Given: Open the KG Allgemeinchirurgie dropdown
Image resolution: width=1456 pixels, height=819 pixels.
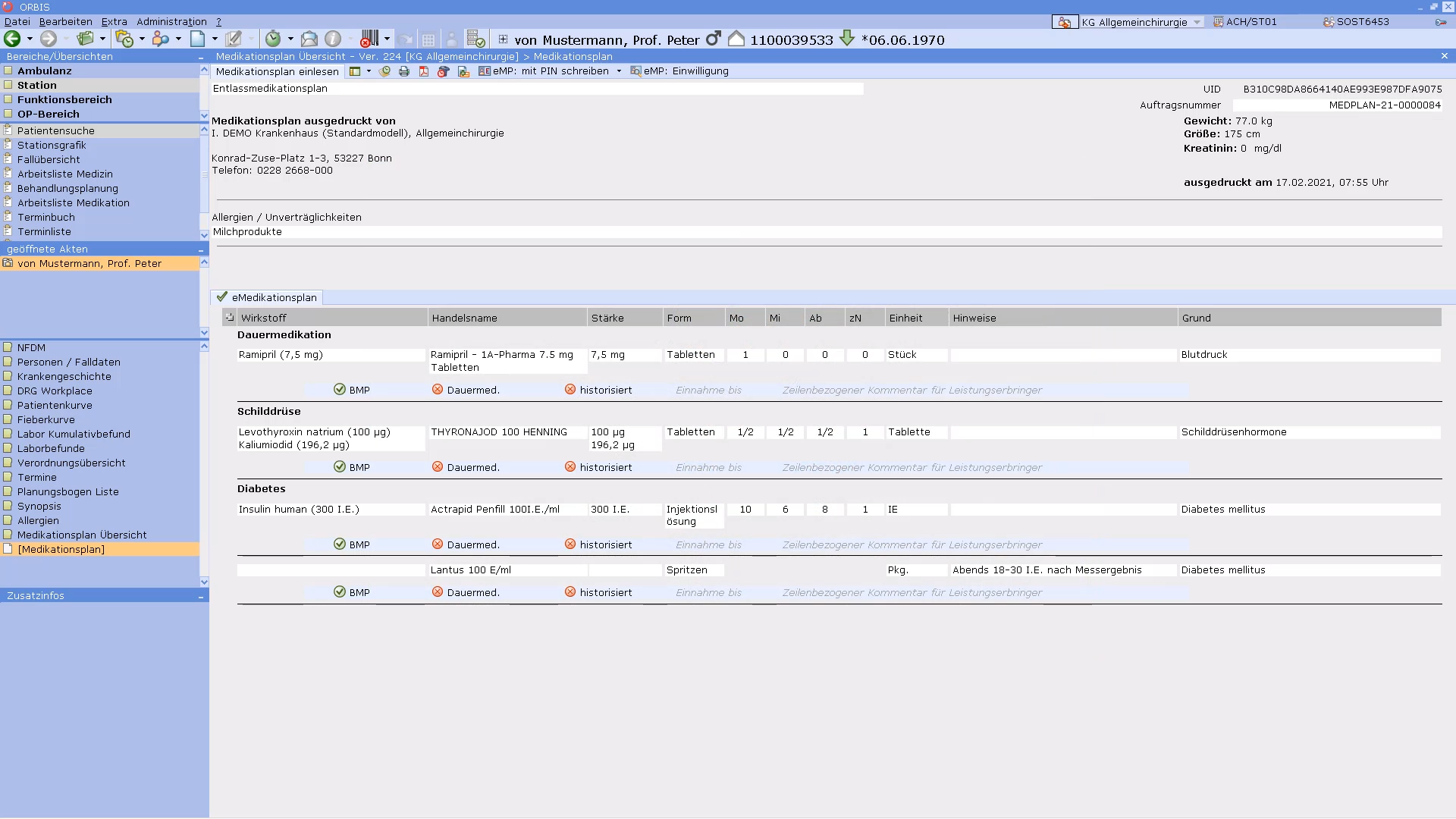Looking at the screenshot, I should tap(1197, 22).
